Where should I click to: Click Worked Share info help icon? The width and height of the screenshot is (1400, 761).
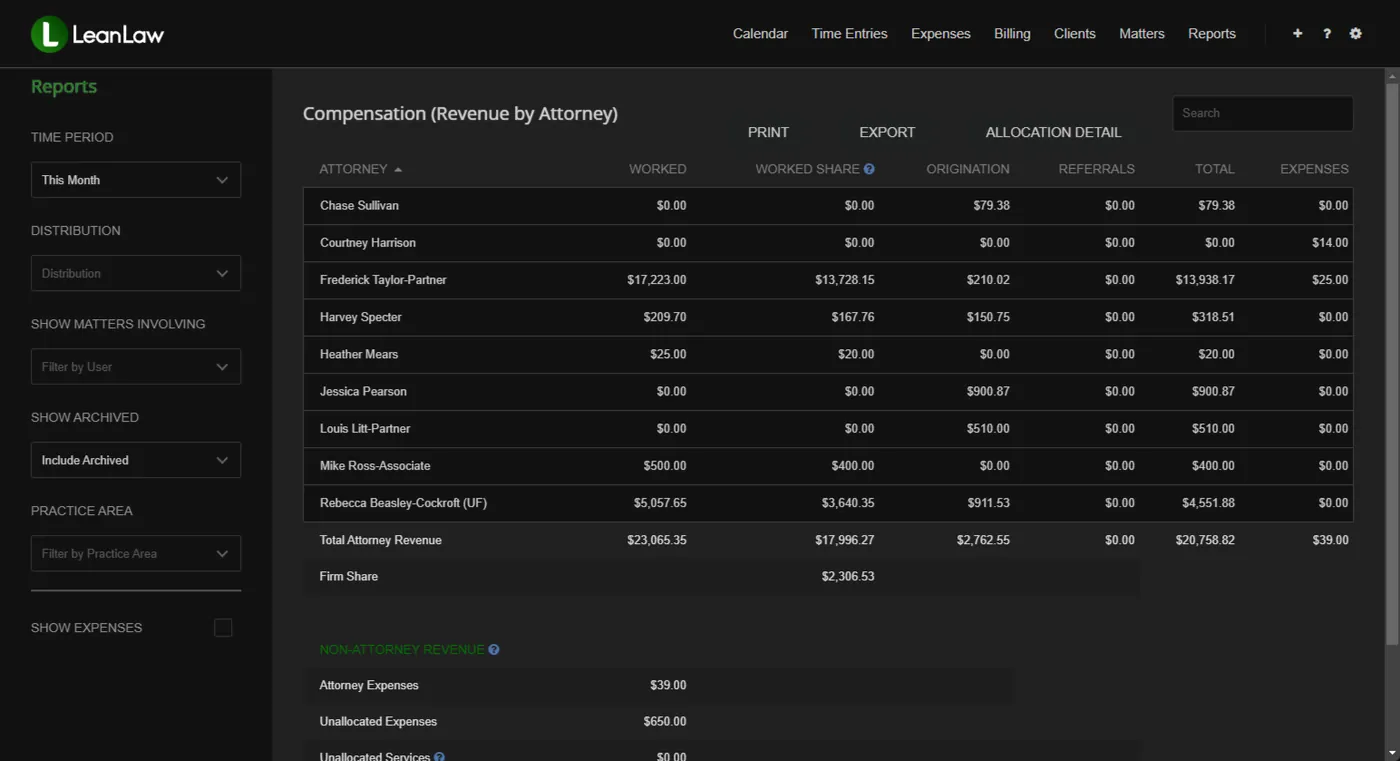(x=869, y=169)
